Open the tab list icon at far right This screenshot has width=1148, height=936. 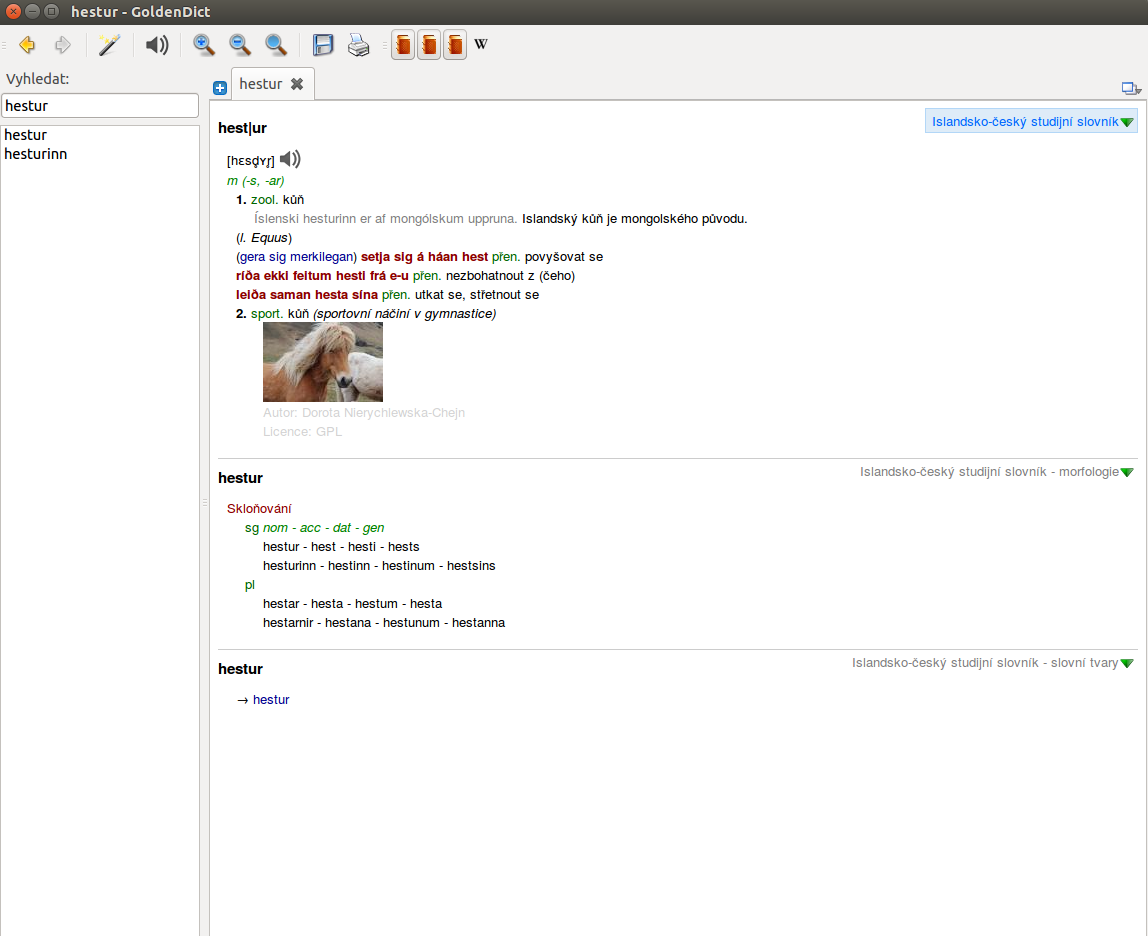(x=1131, y=89)
